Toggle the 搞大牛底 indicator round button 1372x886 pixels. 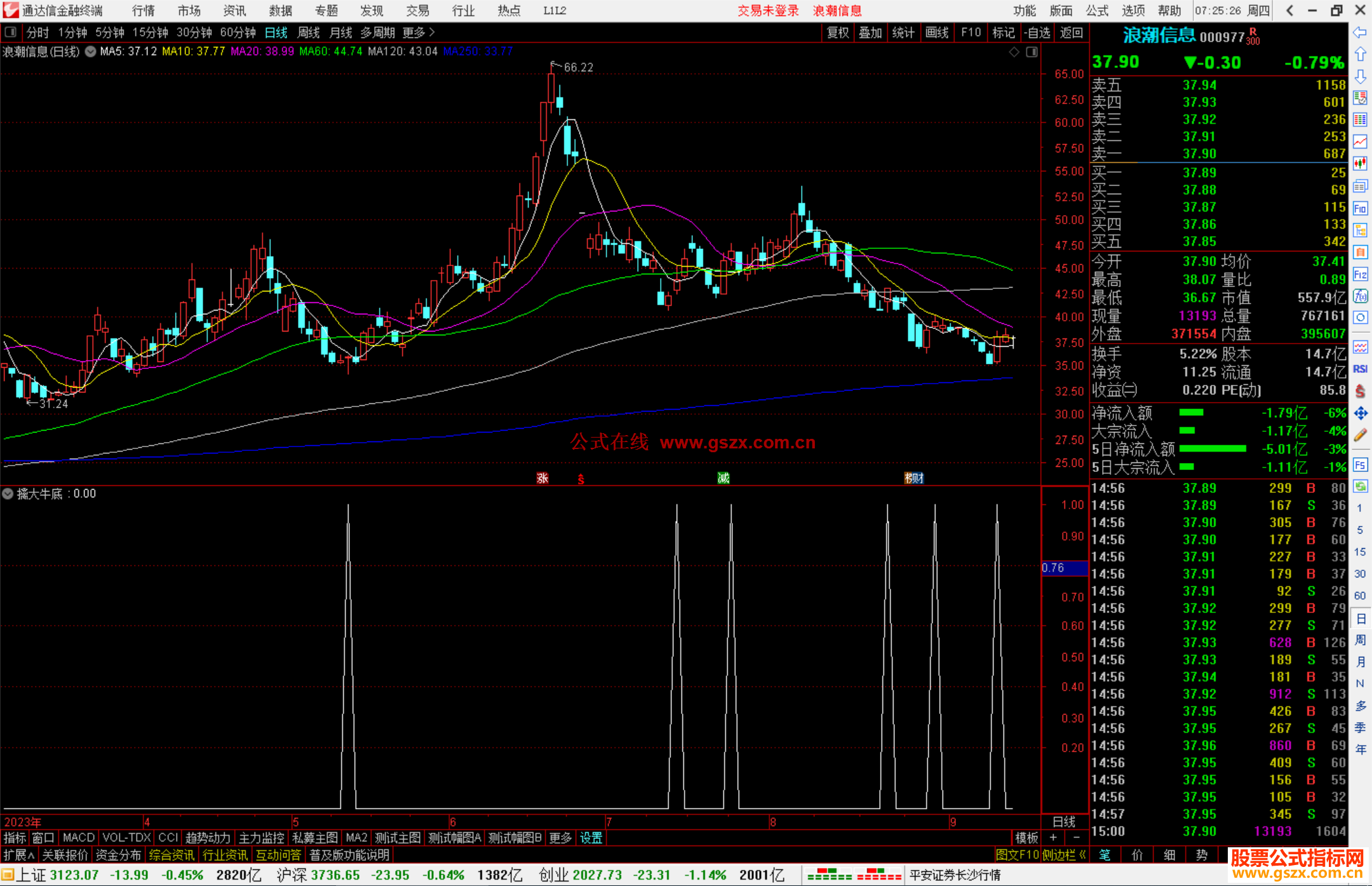tap(8, 493)
